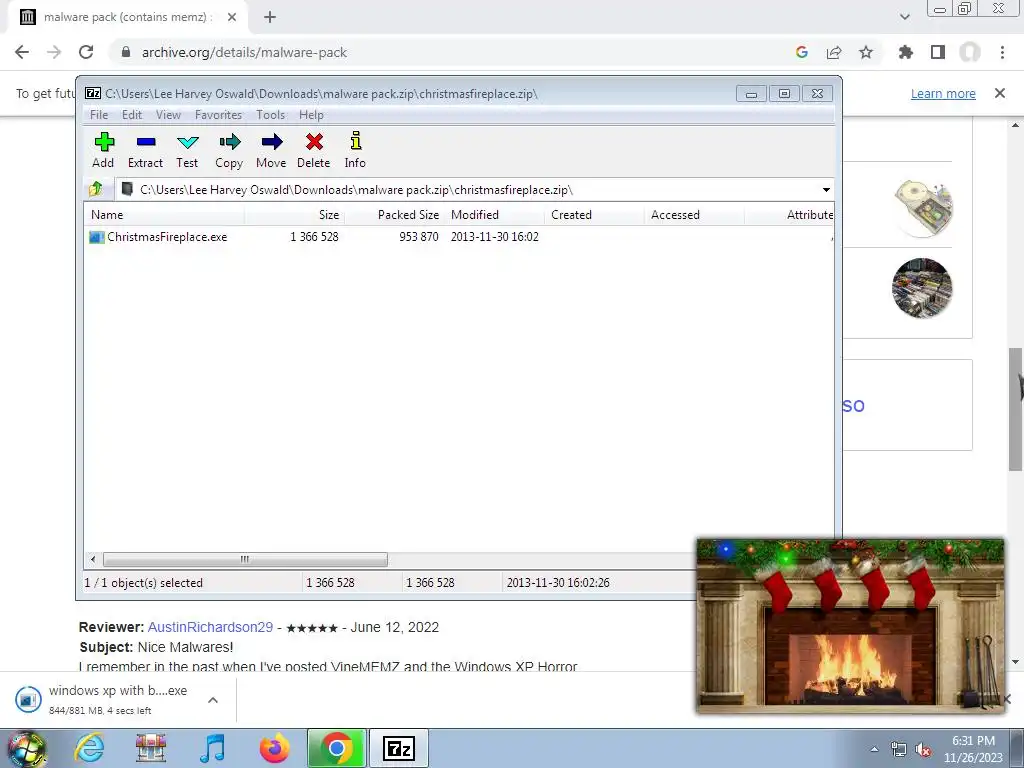Click the share page icon in Chrome

tap(834, 52)
